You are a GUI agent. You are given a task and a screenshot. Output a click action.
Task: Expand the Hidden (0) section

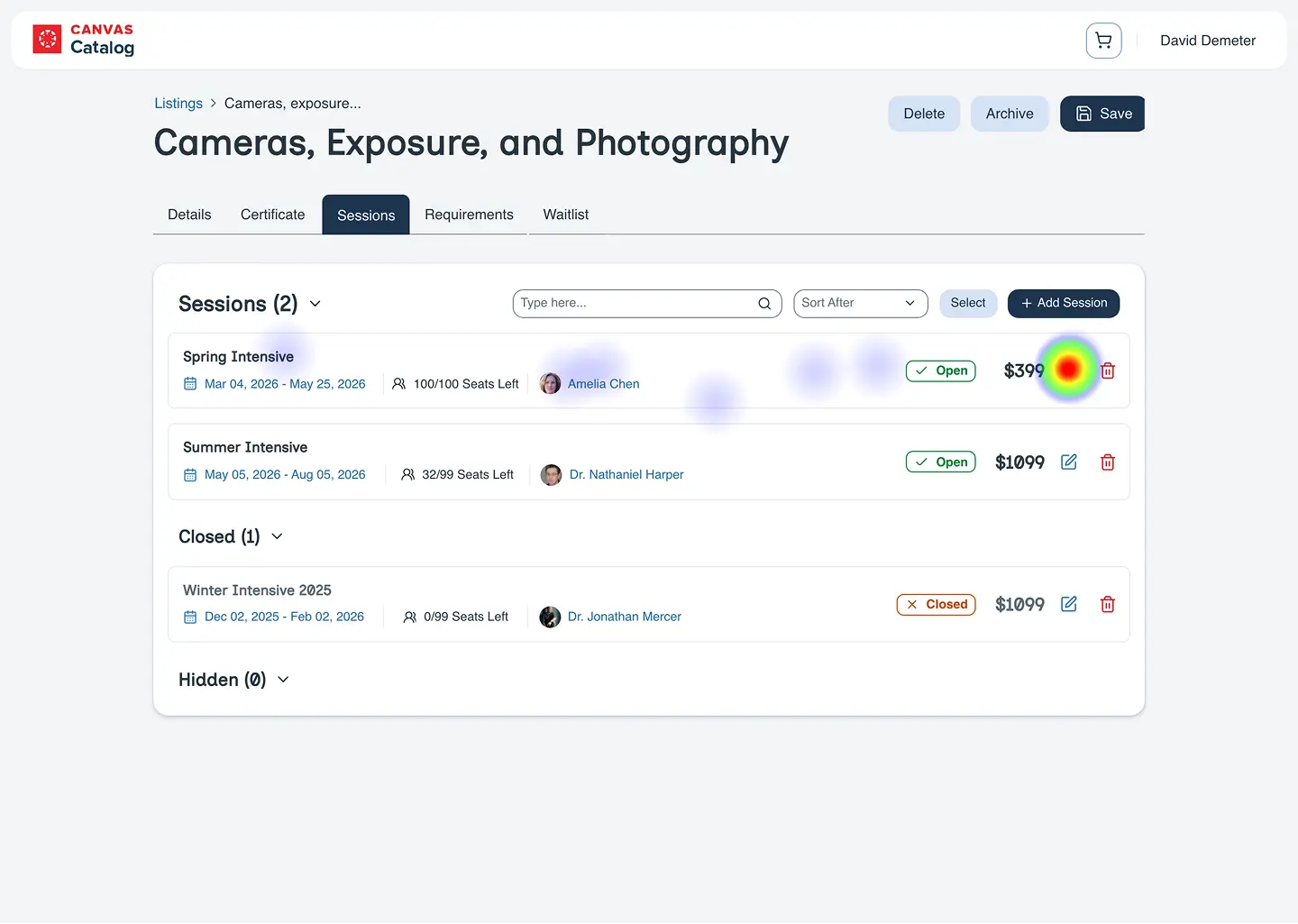(x=283, y=680)
